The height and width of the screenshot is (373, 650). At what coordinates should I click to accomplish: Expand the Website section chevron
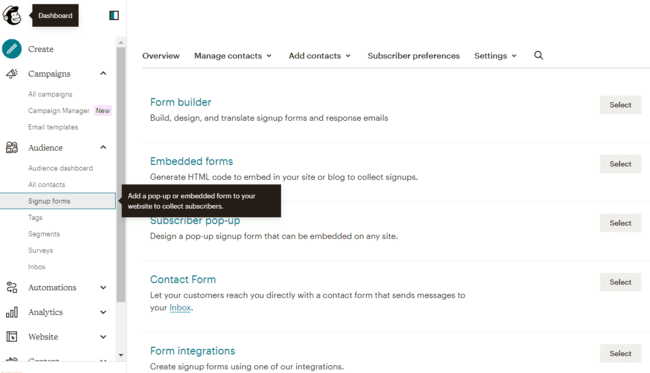(103, 337)
